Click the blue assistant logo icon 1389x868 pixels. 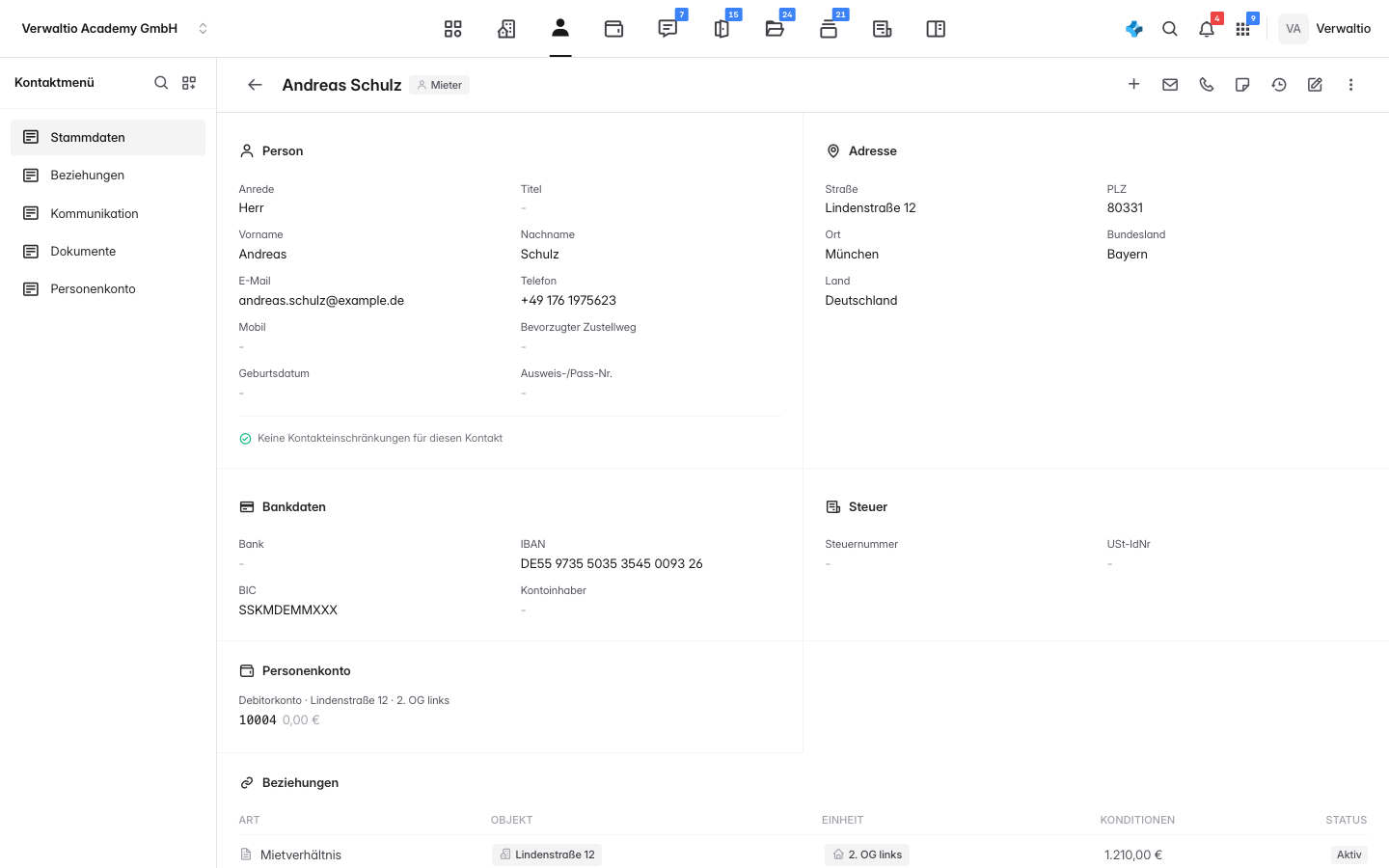point(1134,29)
